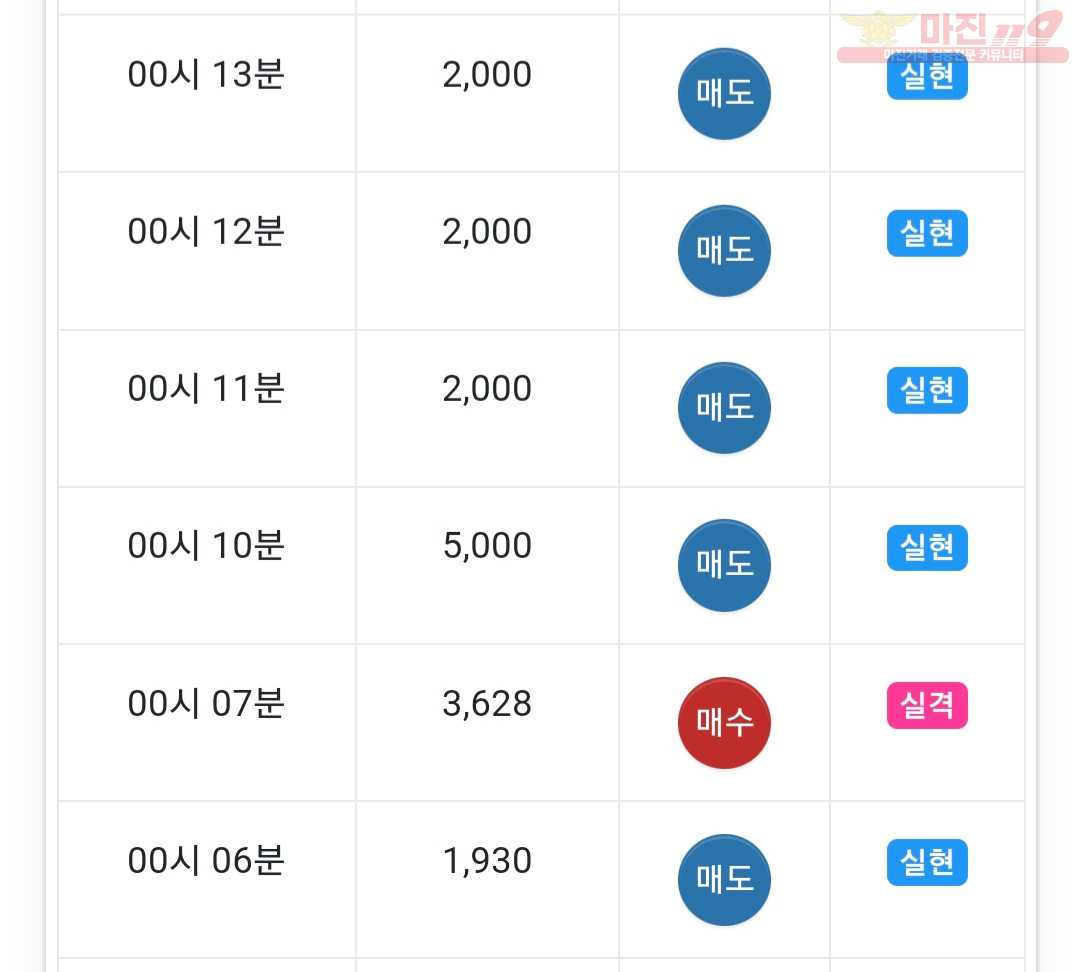Click the 마진 watermark logo at top right
Image resolution: width=1080 pixels, height=972 pixels.
coord(953,36)
